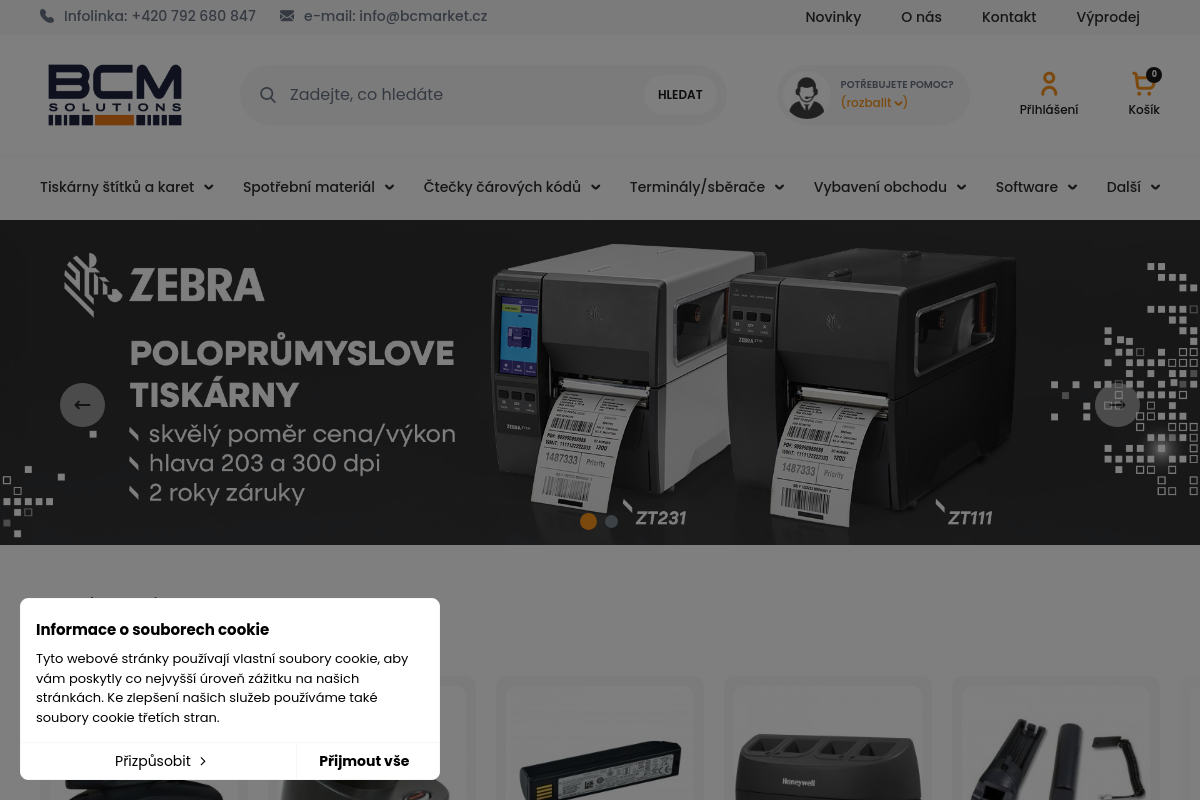
Task: Click the Přihlášení user account icon
Action: pyautogui.click(x=1048, y=84)
